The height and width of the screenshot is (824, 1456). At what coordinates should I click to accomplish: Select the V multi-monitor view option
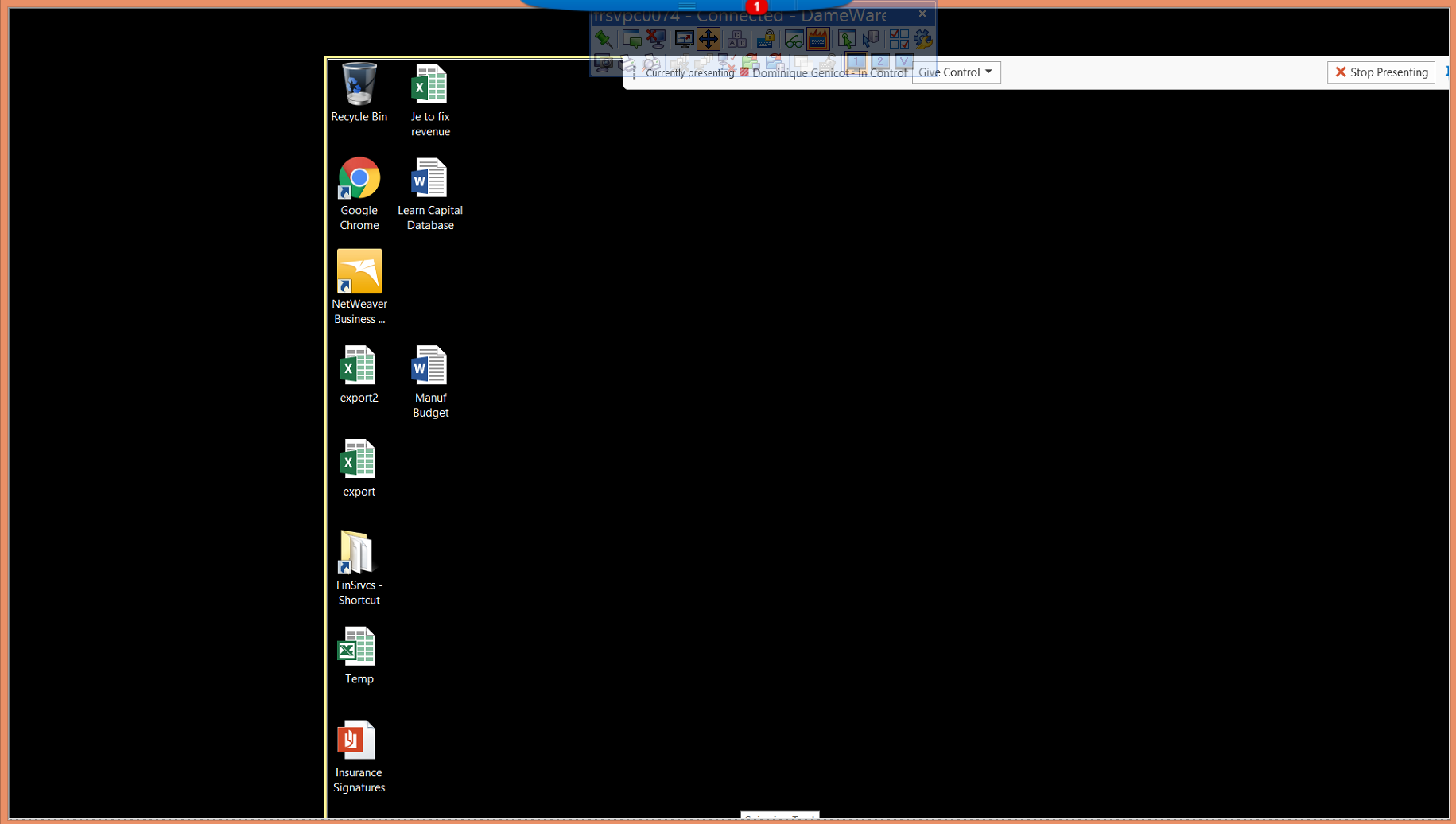pos(905,61)
